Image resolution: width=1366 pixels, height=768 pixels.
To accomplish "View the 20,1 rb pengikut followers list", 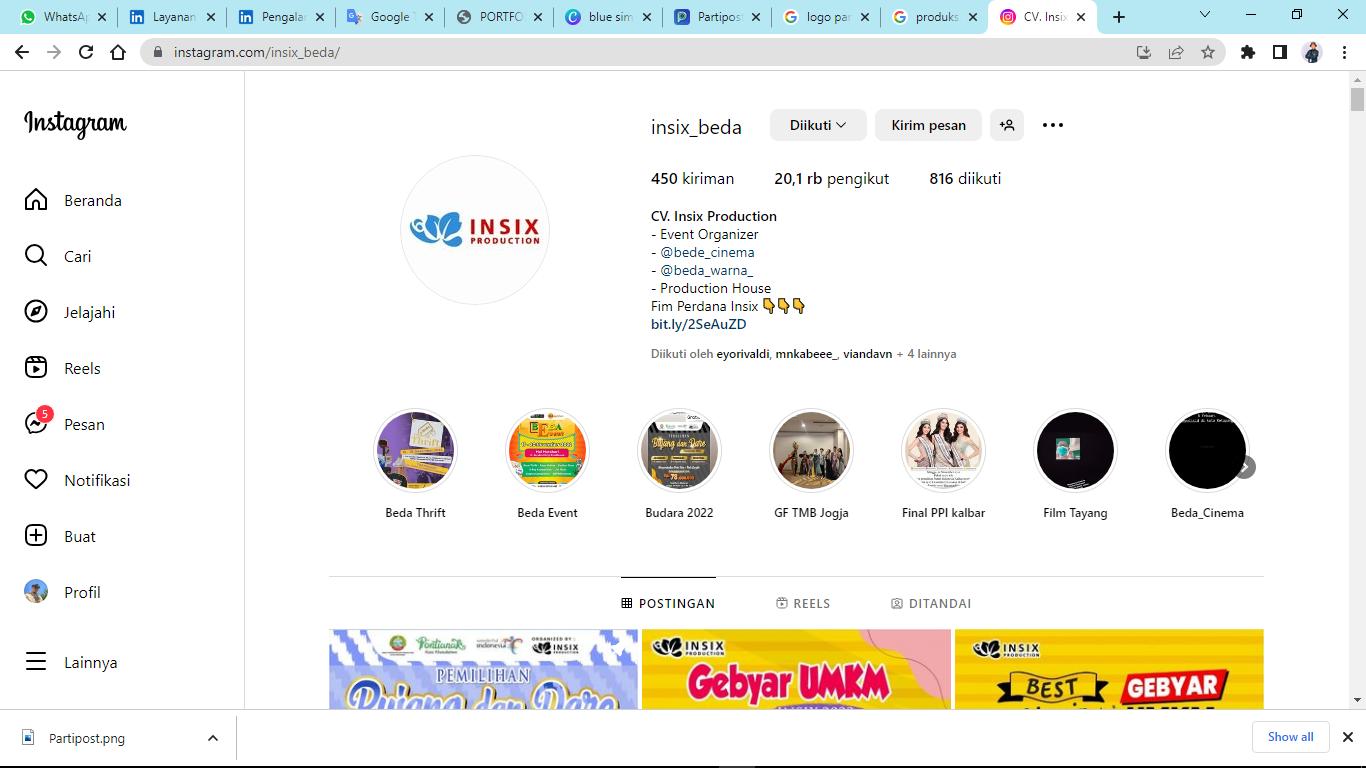I will point(832,178).
